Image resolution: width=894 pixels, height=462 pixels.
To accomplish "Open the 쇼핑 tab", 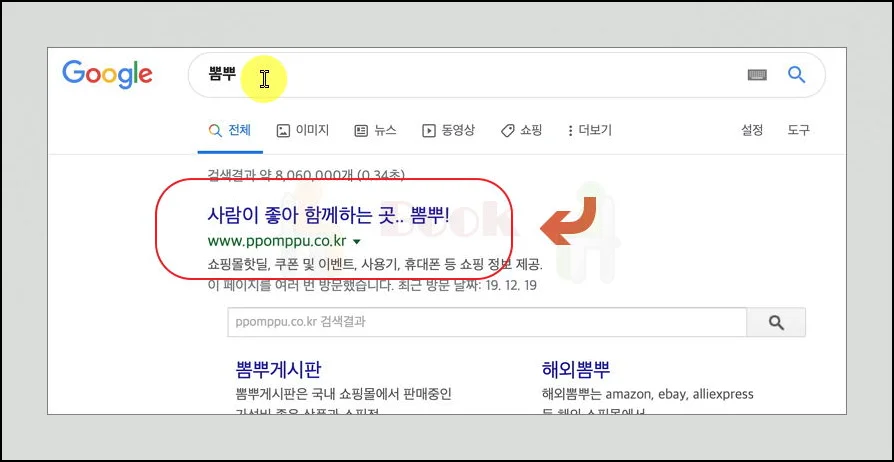I will tap(521, 131).
